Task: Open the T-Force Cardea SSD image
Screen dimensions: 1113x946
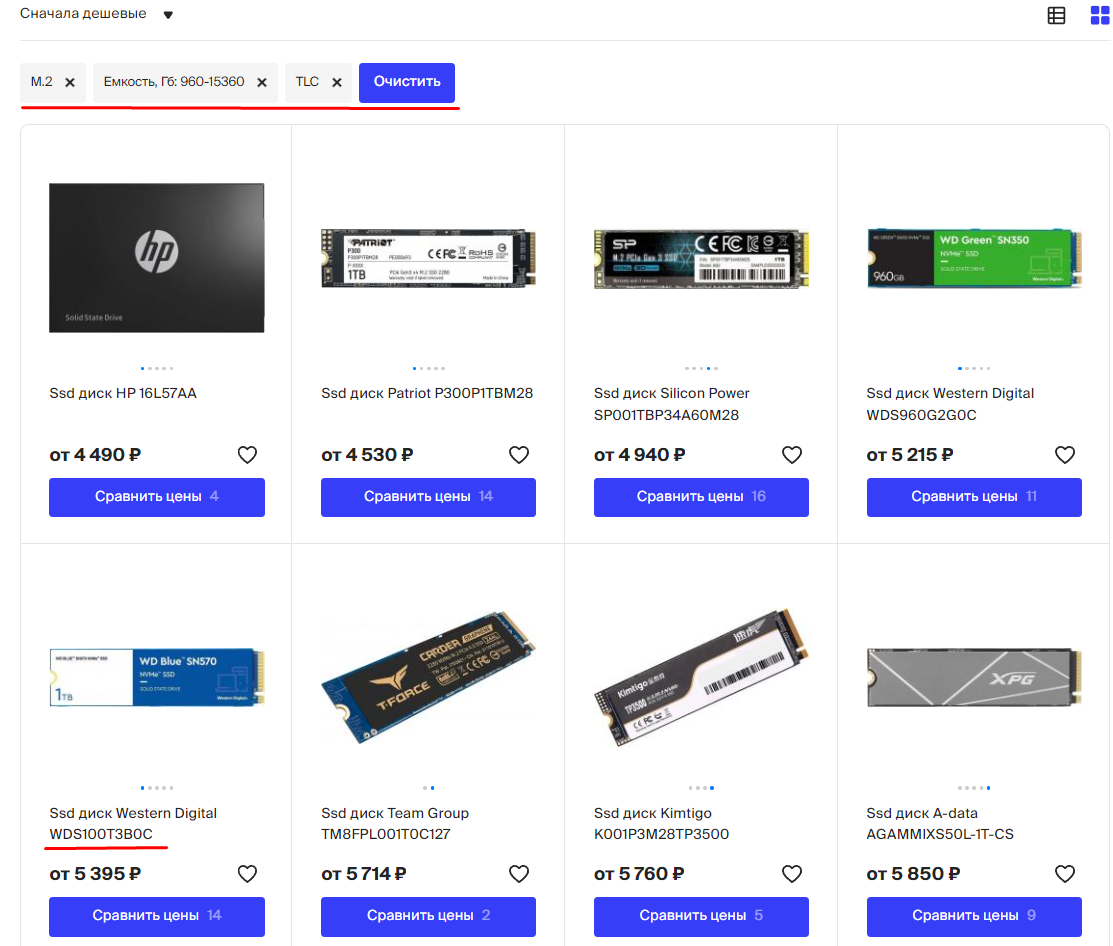Action: point(428,678)
